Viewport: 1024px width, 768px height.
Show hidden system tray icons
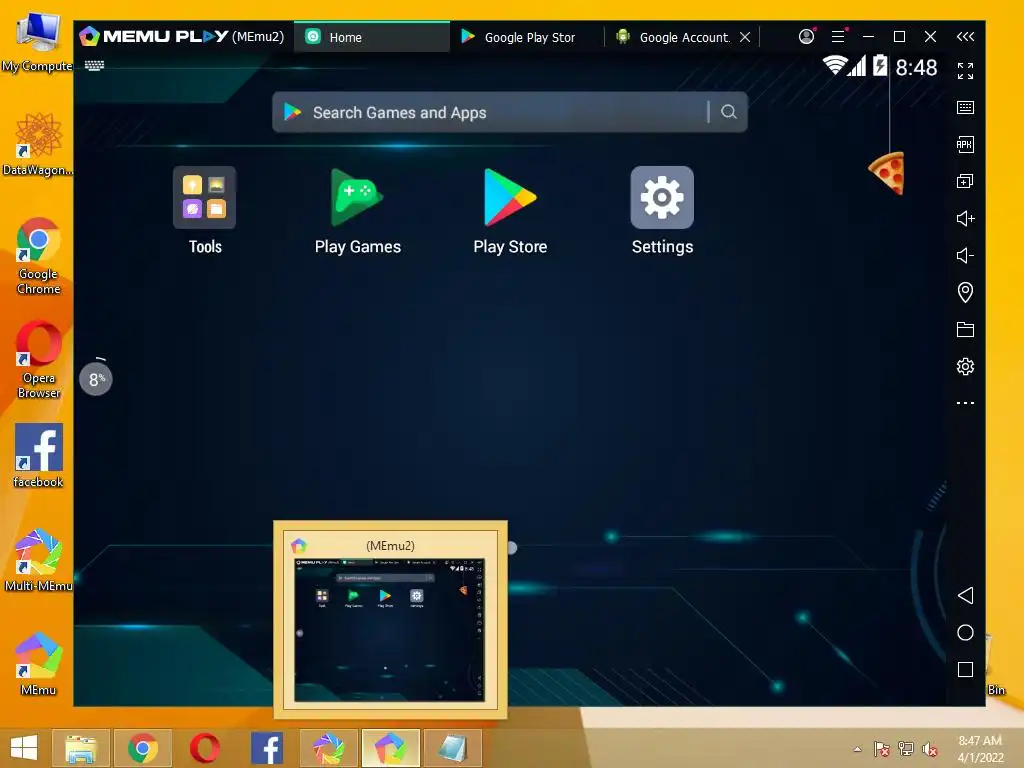(857, 749)
